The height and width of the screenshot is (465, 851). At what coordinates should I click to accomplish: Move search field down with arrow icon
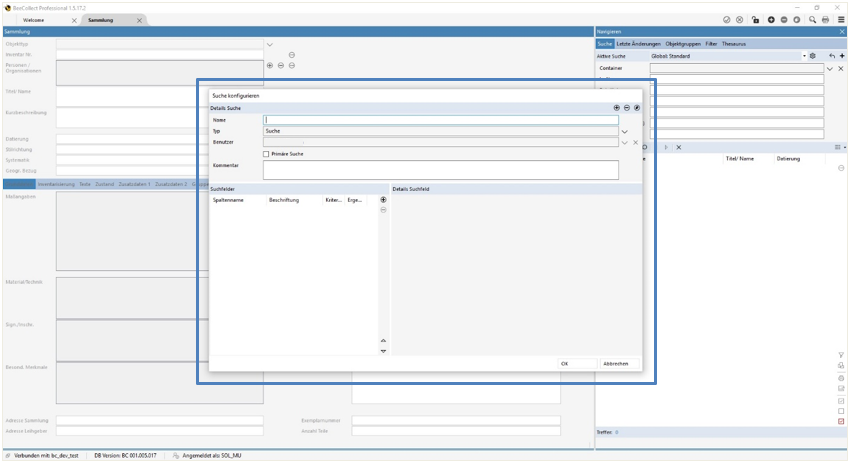pyautogui.click(x=383, y=351)
